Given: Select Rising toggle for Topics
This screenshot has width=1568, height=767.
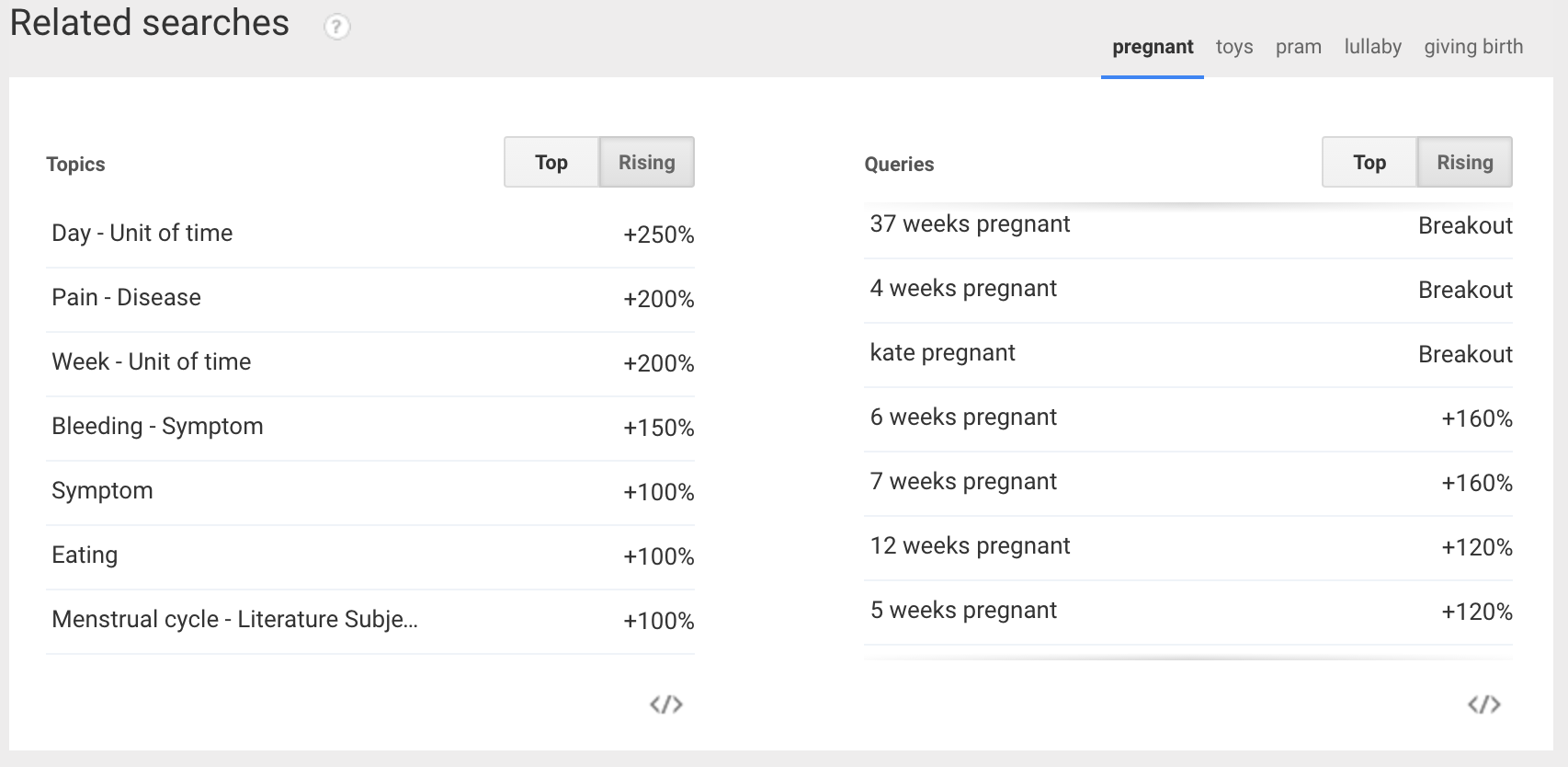Looking at the screenshot, I should (x=646, y=163).
